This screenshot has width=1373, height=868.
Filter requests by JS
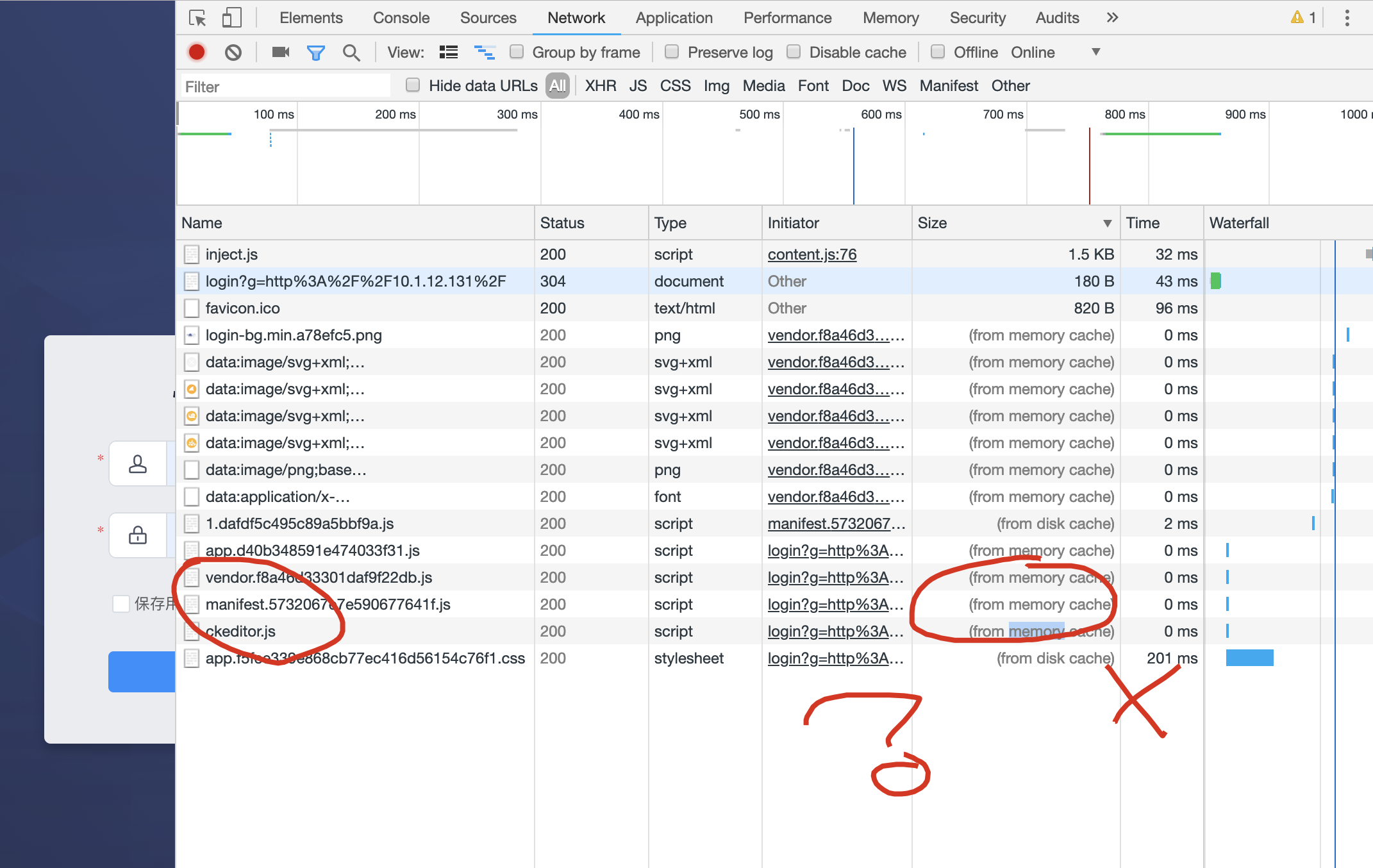click(638, 86)
